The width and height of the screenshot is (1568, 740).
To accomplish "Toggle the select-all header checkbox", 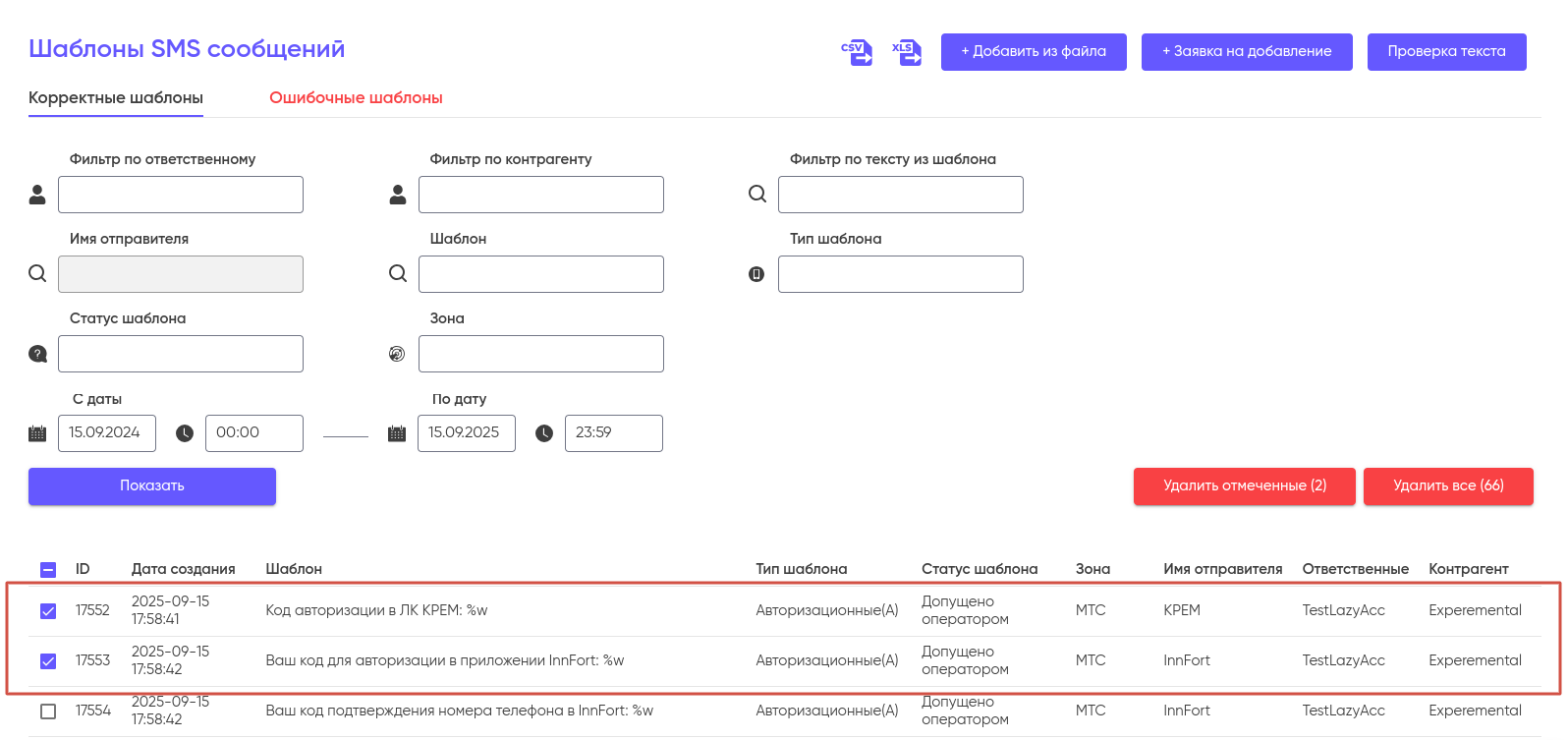I will 48,570.
